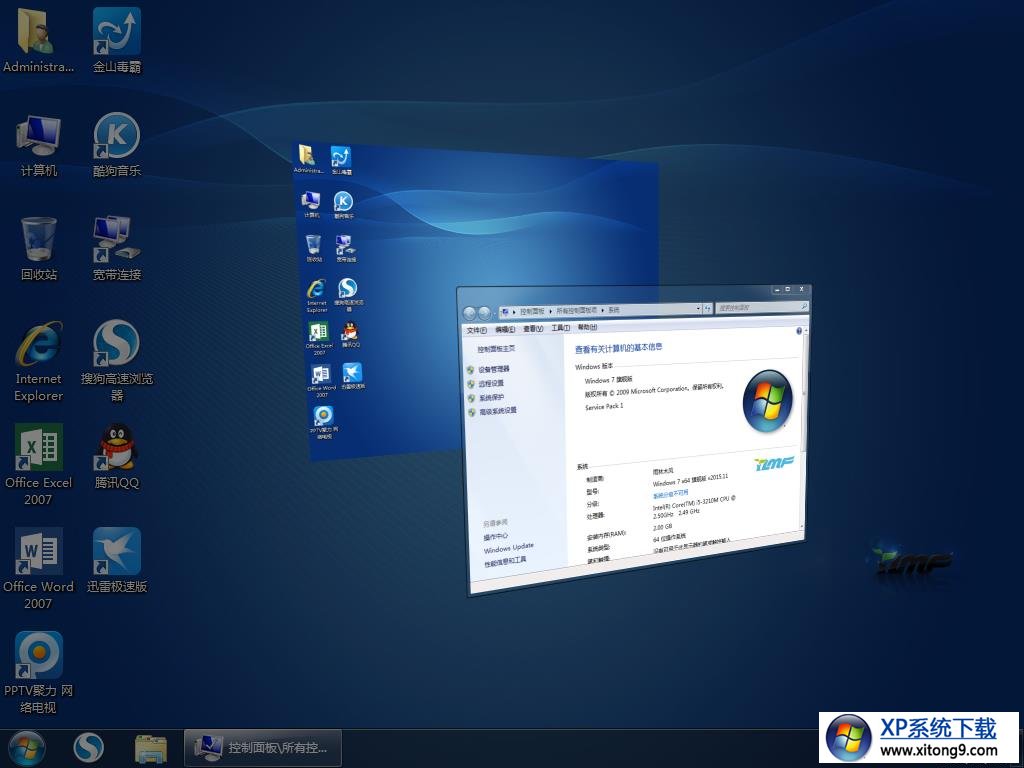
Task: Launch Sogou browser pinned on taskbar
Action: click(88, 748)
